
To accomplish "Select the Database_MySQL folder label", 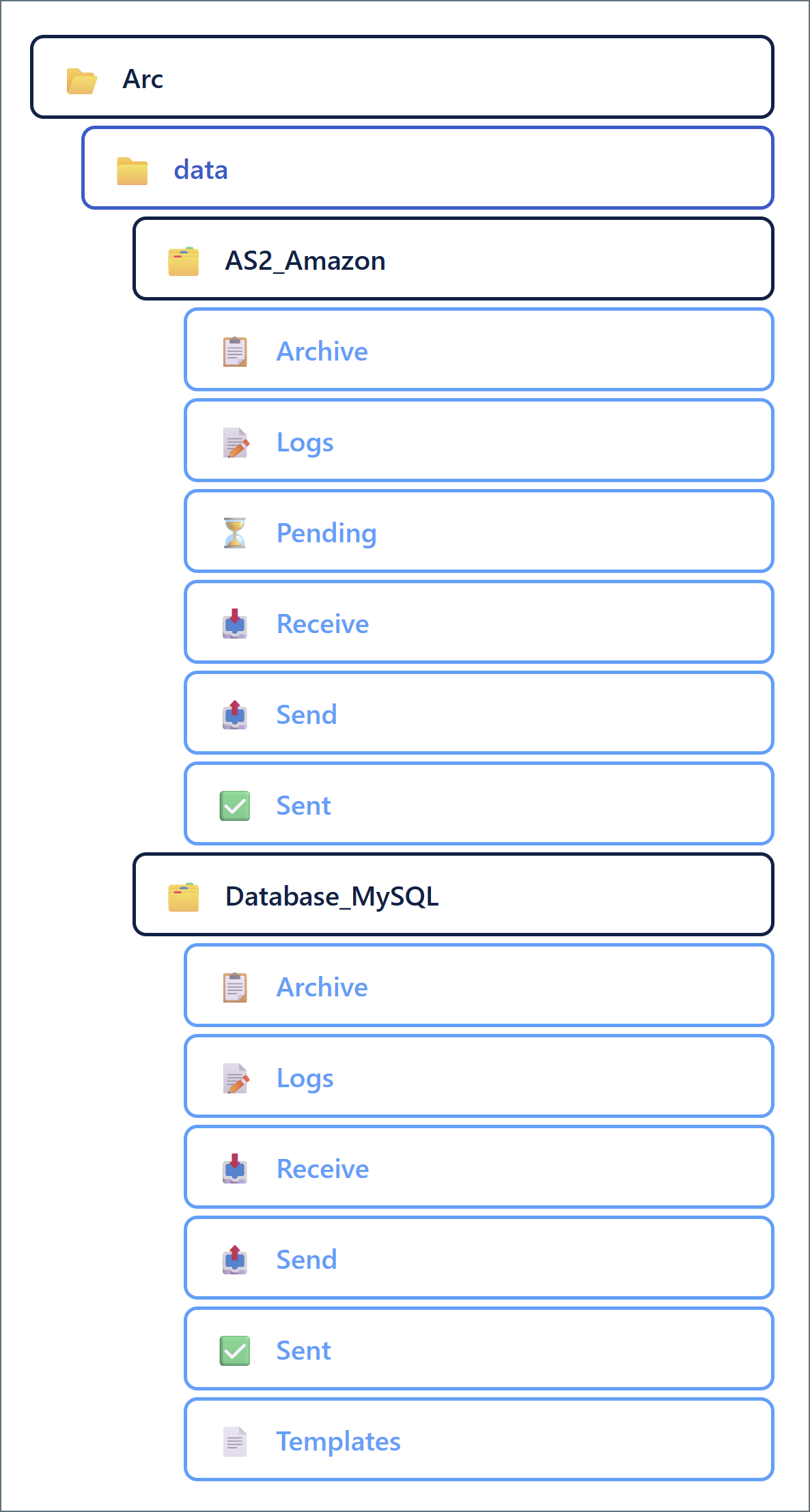I will 332,896.
